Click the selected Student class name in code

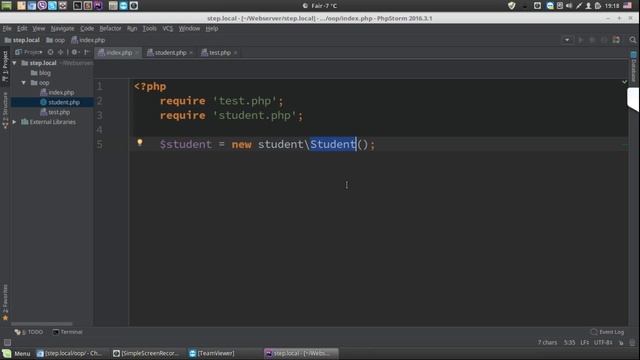333,144
